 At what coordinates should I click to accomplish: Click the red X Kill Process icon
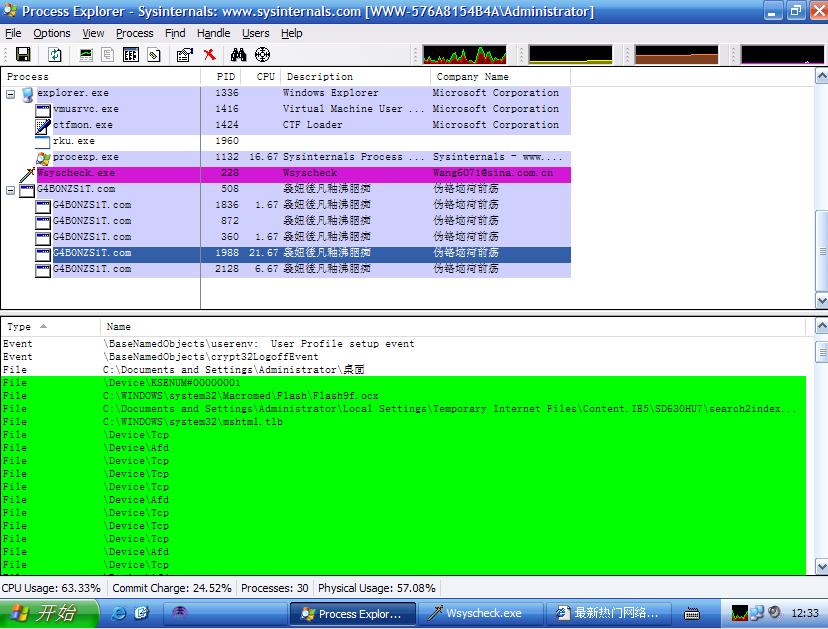click(209, 55)
